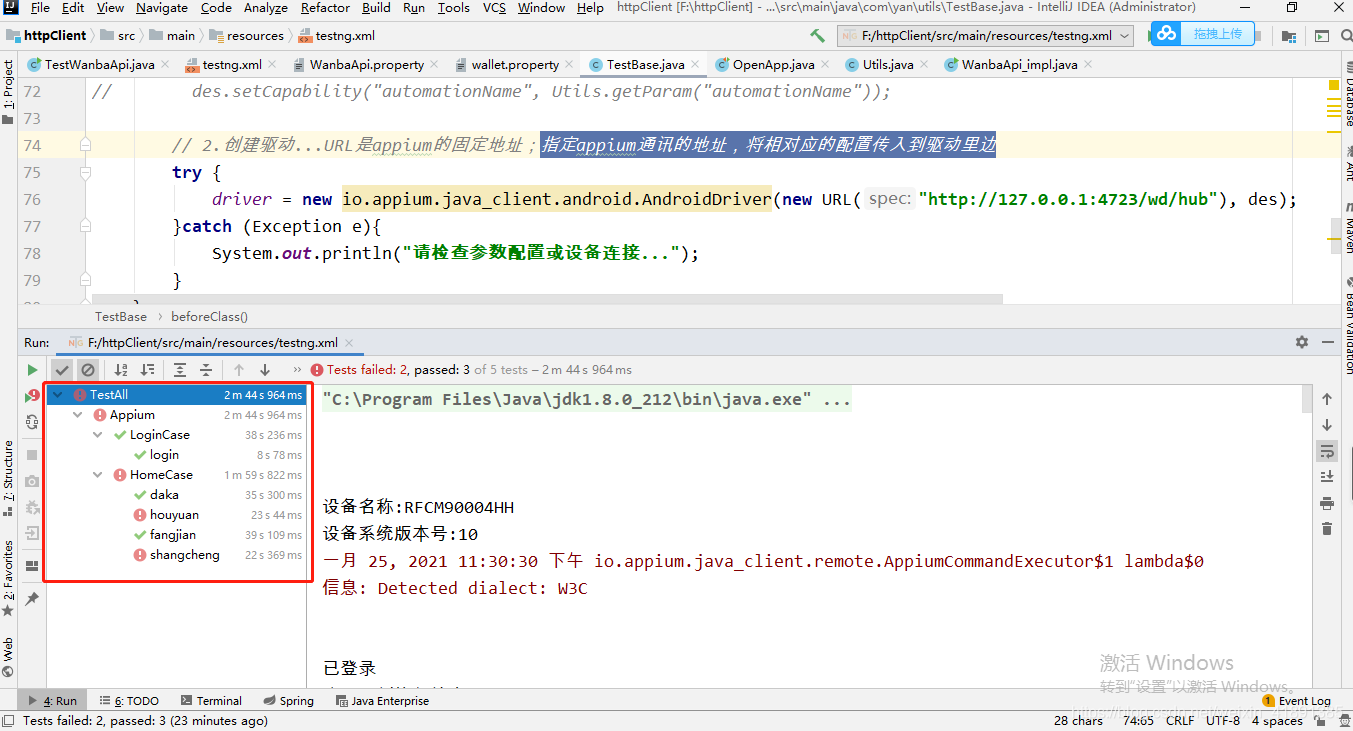Select the failed shangcheng test
The image size is (1353, 731).
(184, 555)
